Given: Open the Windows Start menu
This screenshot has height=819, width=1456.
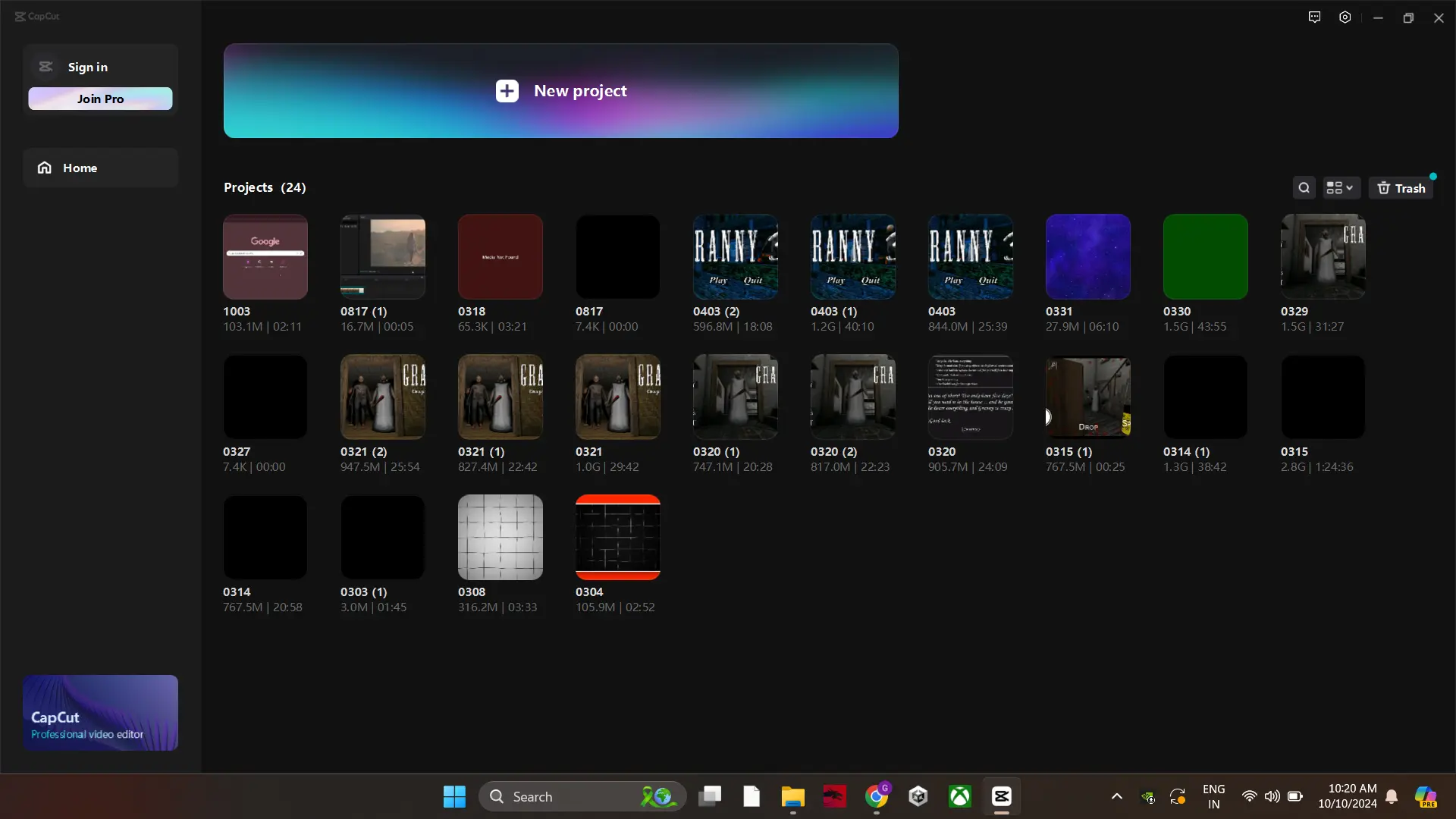Looking at the screenshot, I should 454,796.
